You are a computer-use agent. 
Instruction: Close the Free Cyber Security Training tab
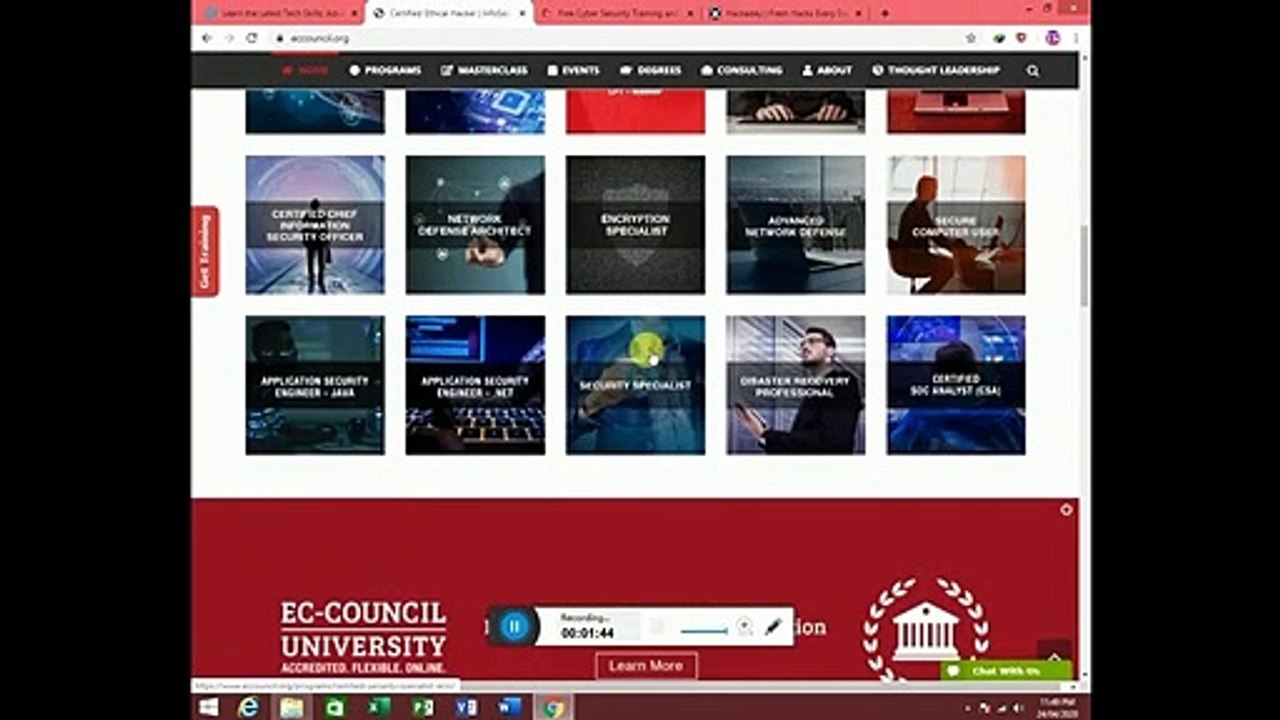[690, 13]
